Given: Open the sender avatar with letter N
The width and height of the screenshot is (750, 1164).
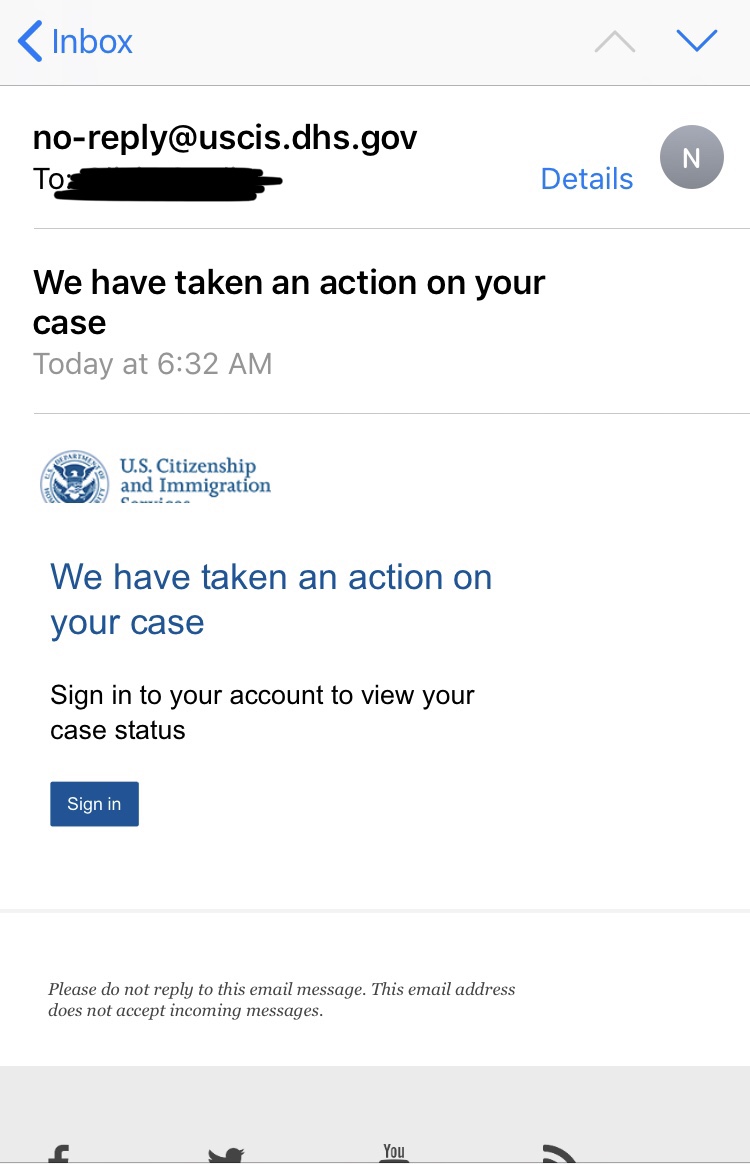Looking at the screenshot, I should tap(691, 157).
